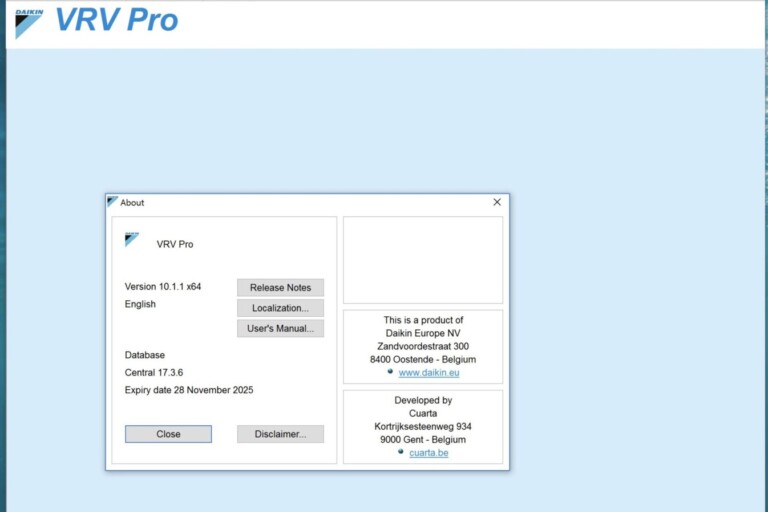Click the Expiry date 28 November 2025 label

pos(189,390)
